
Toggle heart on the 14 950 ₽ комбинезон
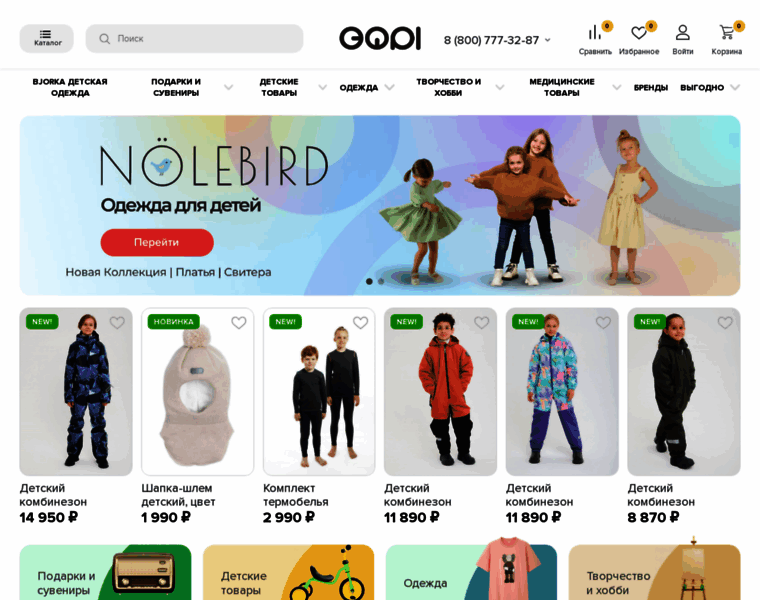(x=117, y=322)
